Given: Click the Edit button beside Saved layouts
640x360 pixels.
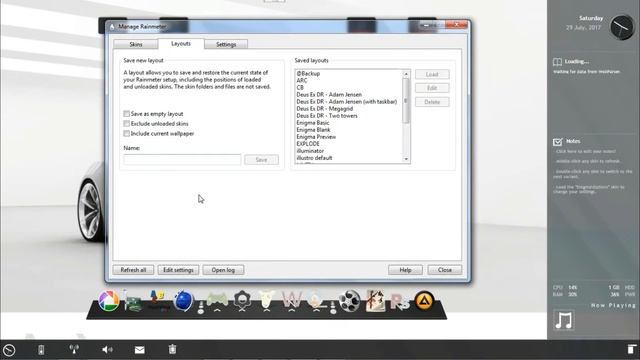Looking at the screenshot, I should [432, 88].
